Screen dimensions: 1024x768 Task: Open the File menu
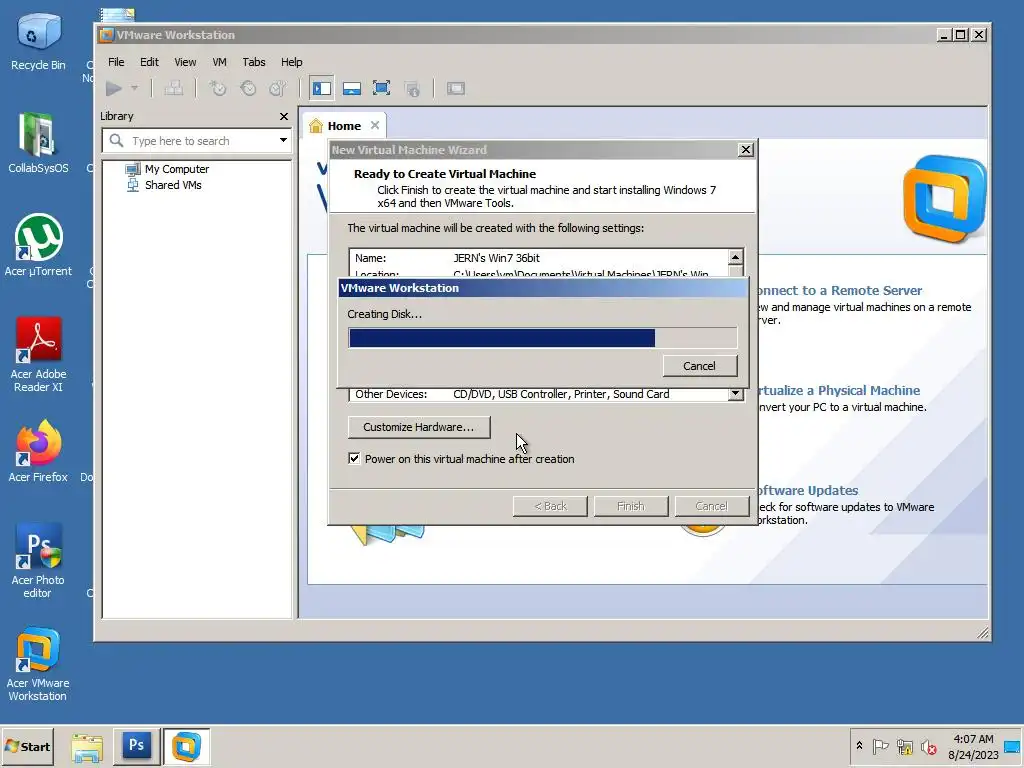[x=116, y=62]
